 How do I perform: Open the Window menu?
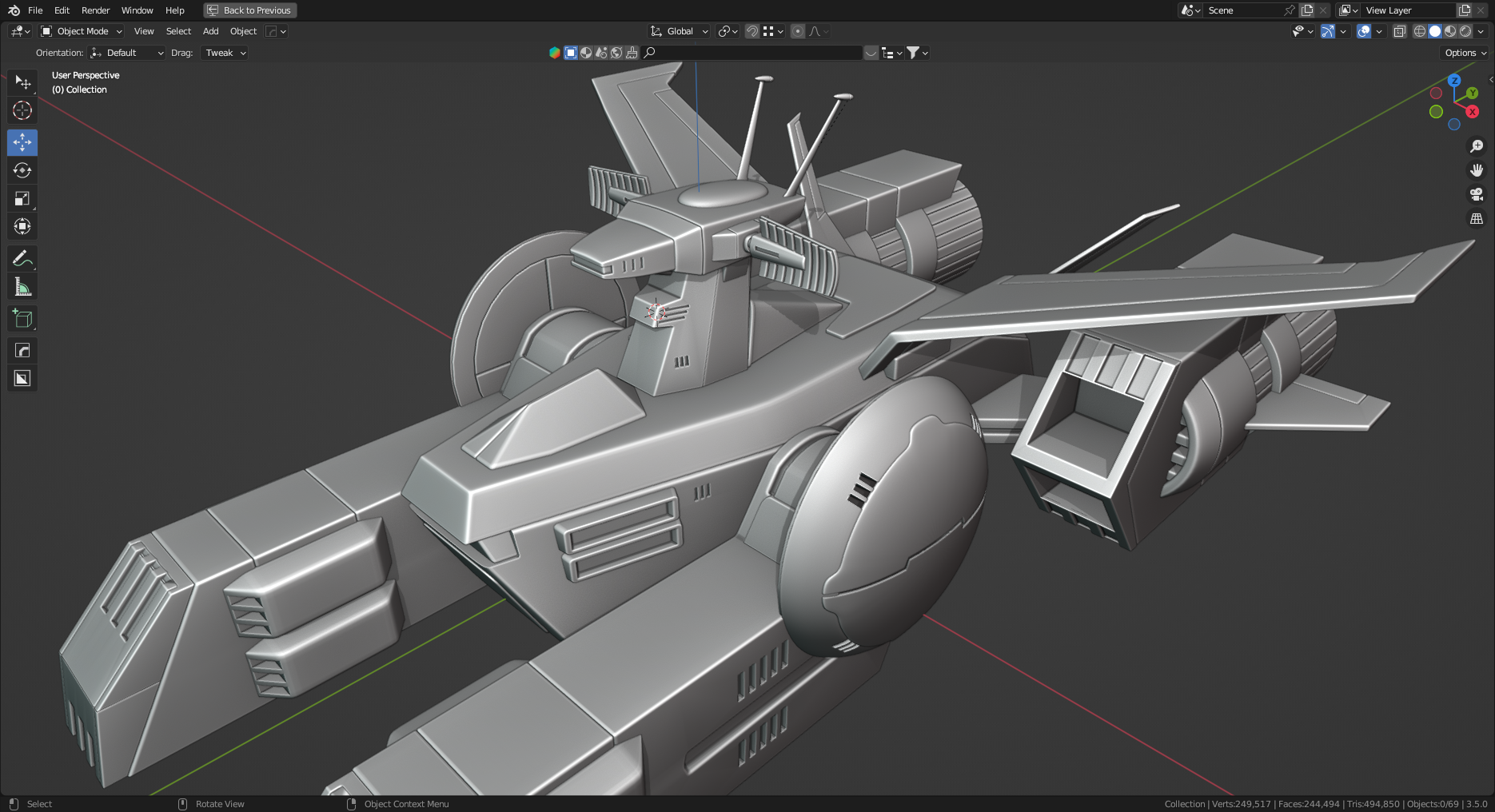137,10
